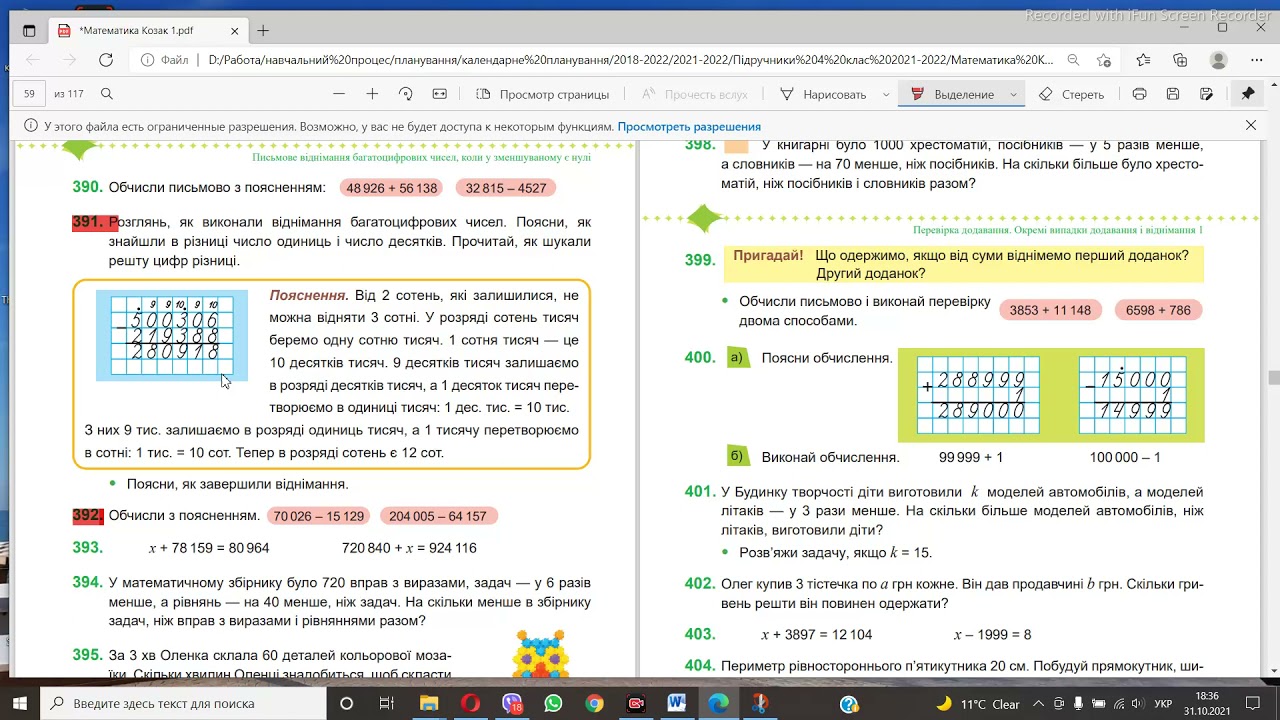Viewport: 1280px width, 720px height.
Task: Switch the УКР keyboard language indicator
Action: pyautogui.click(x=1163, y=704)
